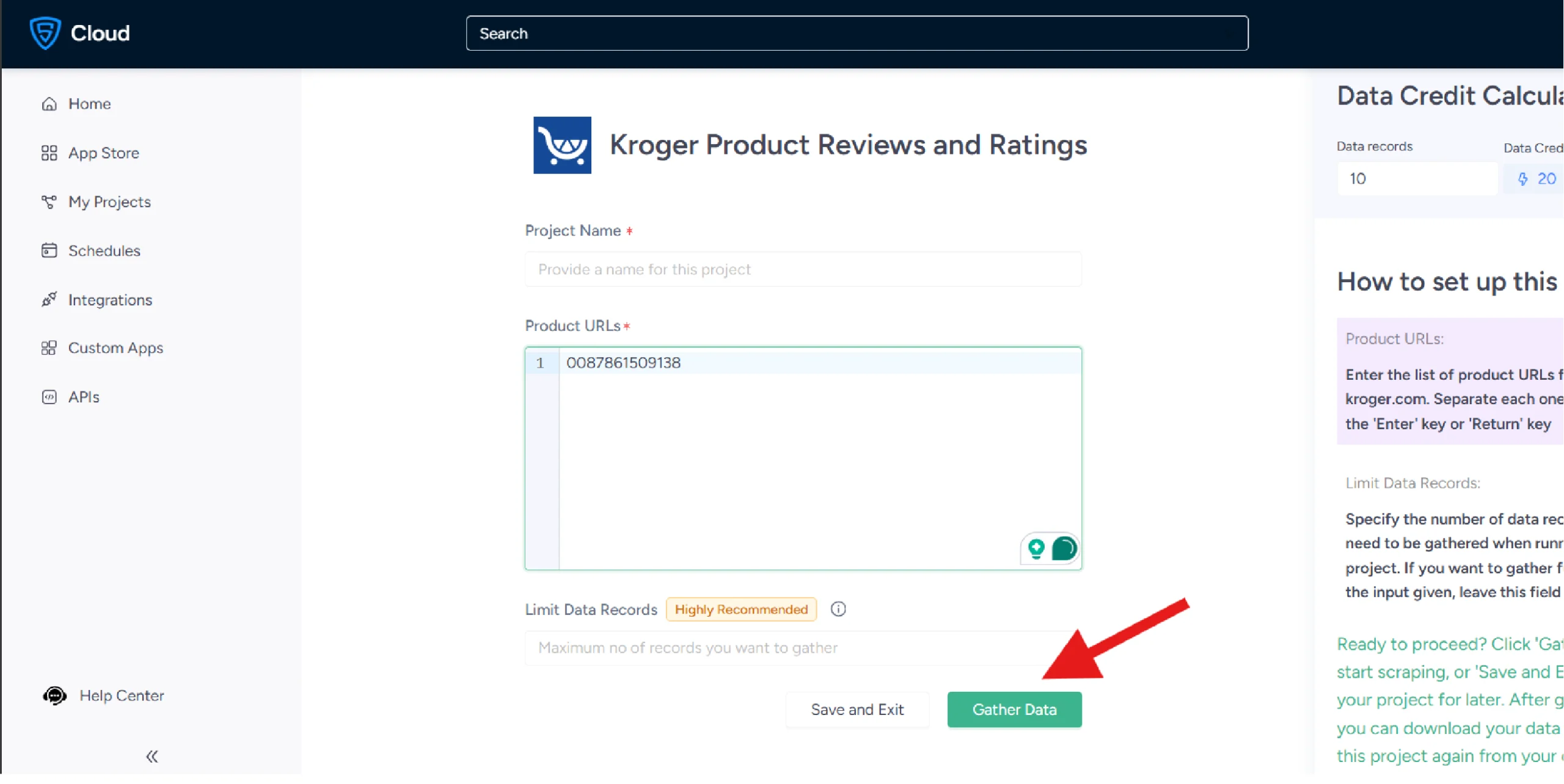The image size is (1564, 784).
Task: Click the Highly Recommended badge
Action: 741,609
